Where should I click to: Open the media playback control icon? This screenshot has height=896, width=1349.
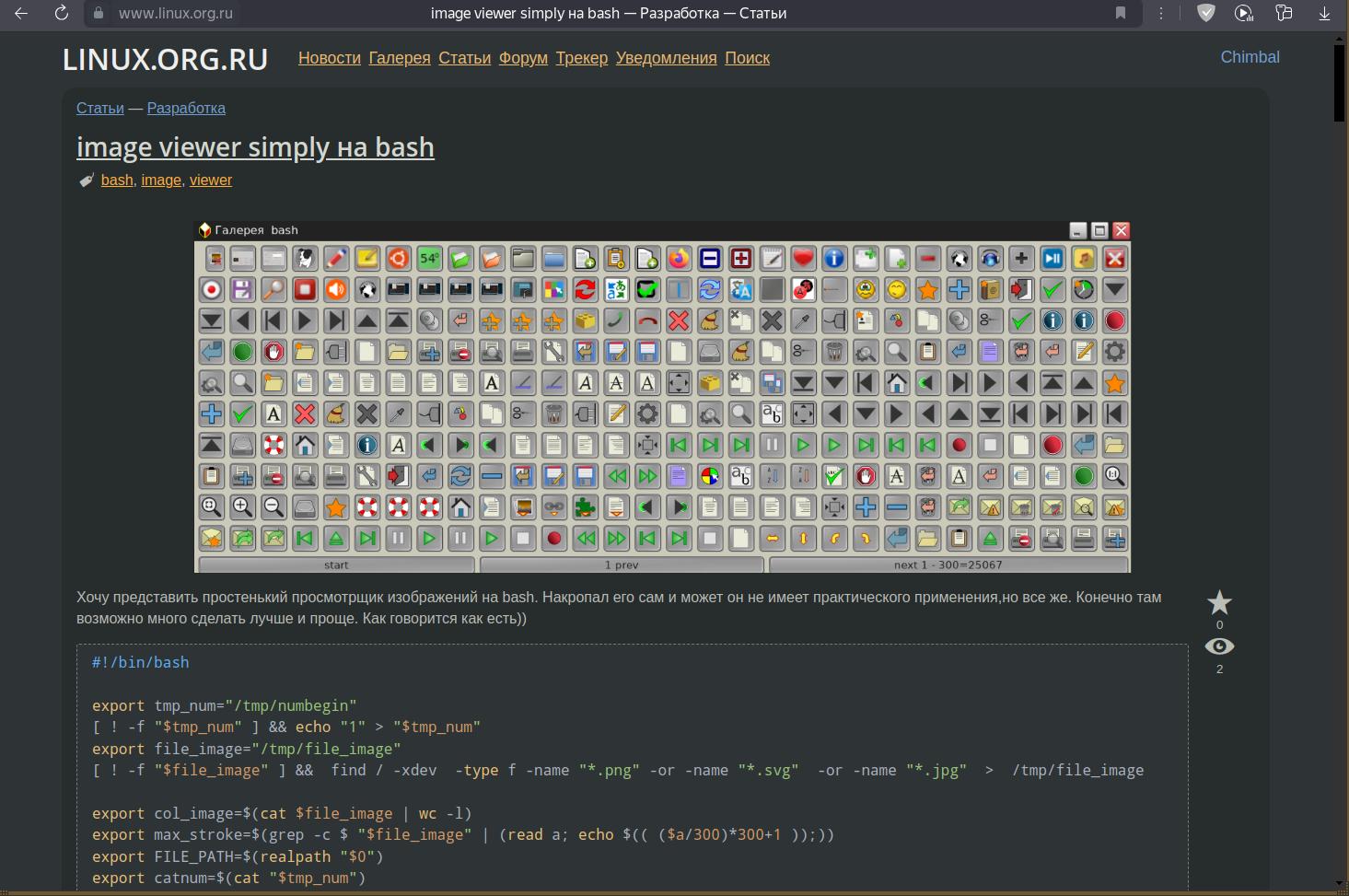pos(1244,13)
